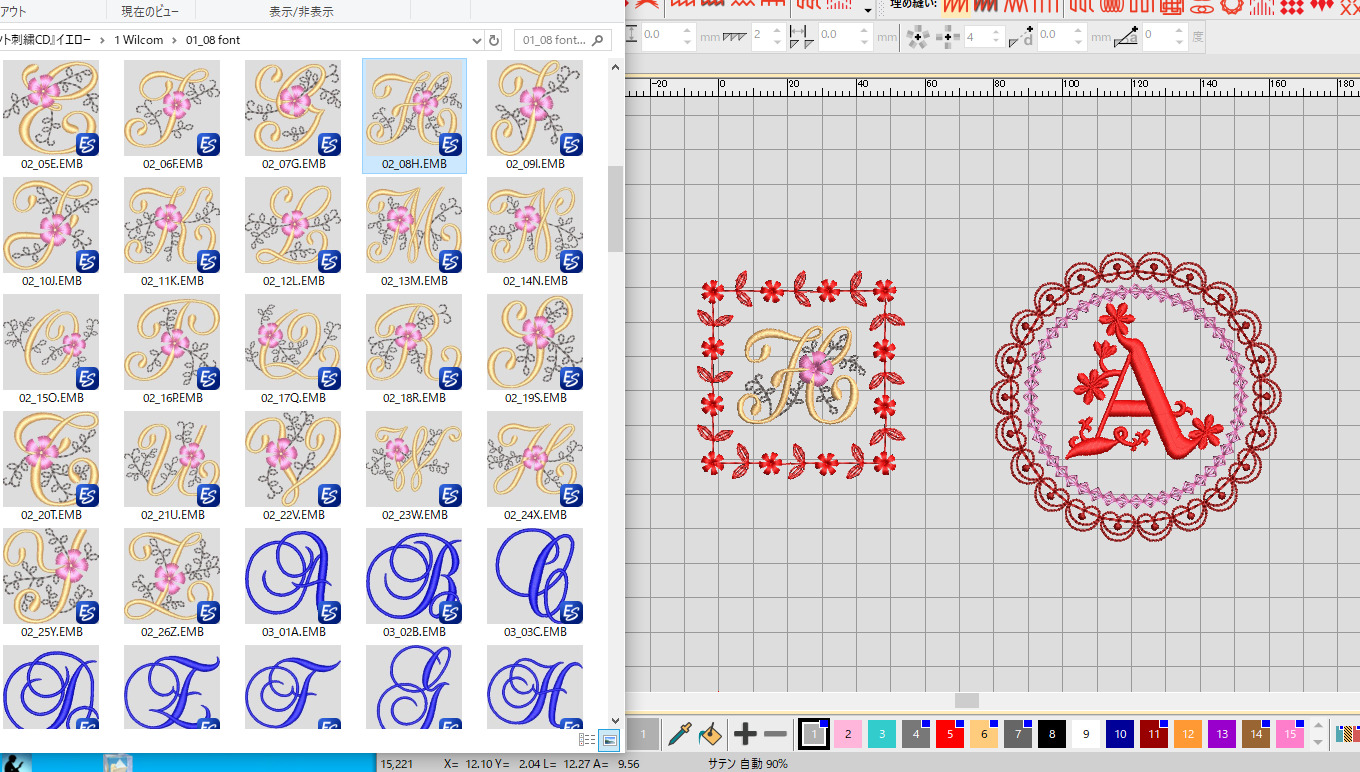The width and height of the screenshot is (1360, 772).
Task: Click the angle degree input field
Action: pyautogui.click(x=1160, y=36)
